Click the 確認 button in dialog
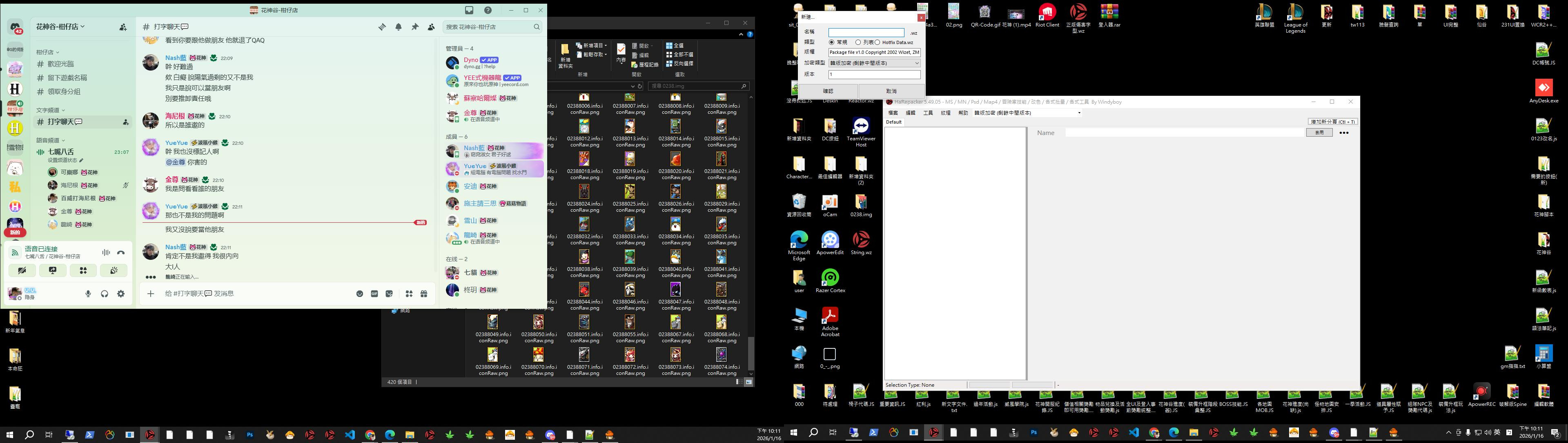Viewport: 1568px width, 443px height. [x=828, y=91]
